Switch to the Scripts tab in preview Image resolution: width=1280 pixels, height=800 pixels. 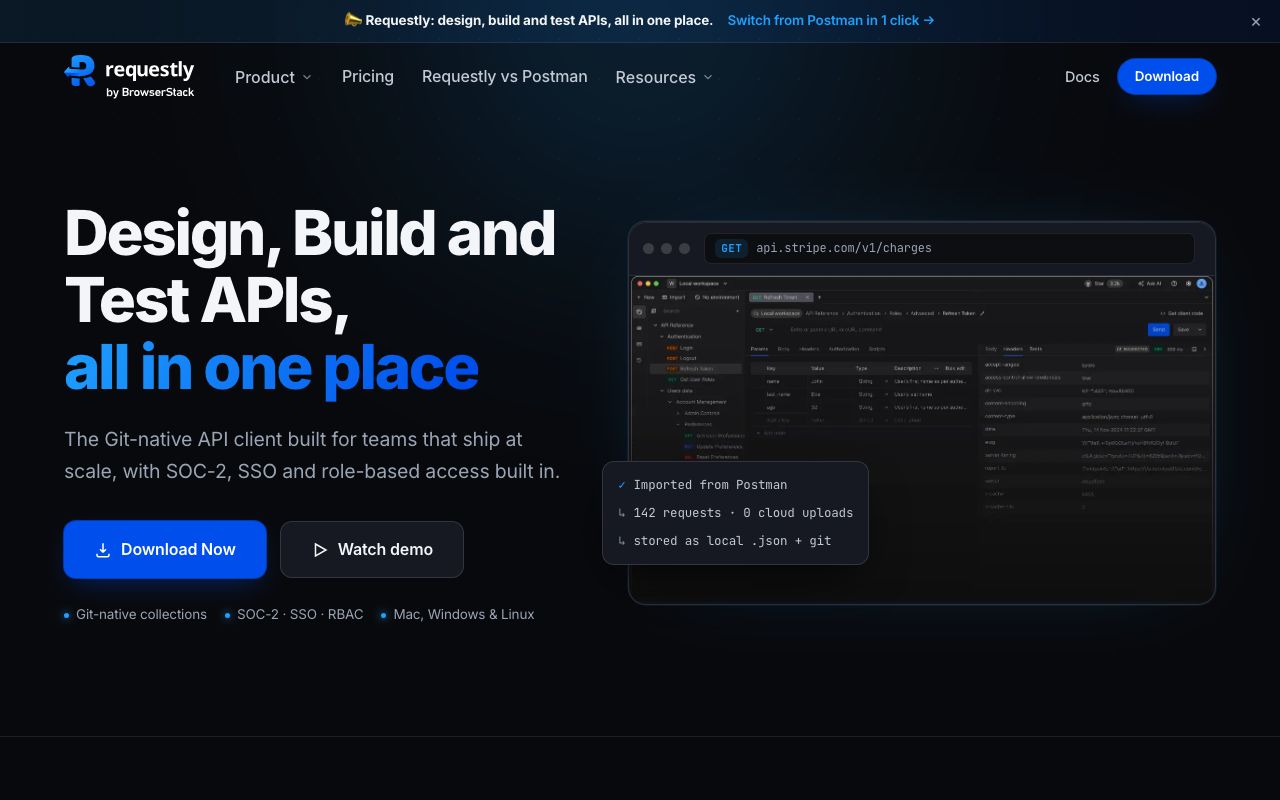point(877,349)
